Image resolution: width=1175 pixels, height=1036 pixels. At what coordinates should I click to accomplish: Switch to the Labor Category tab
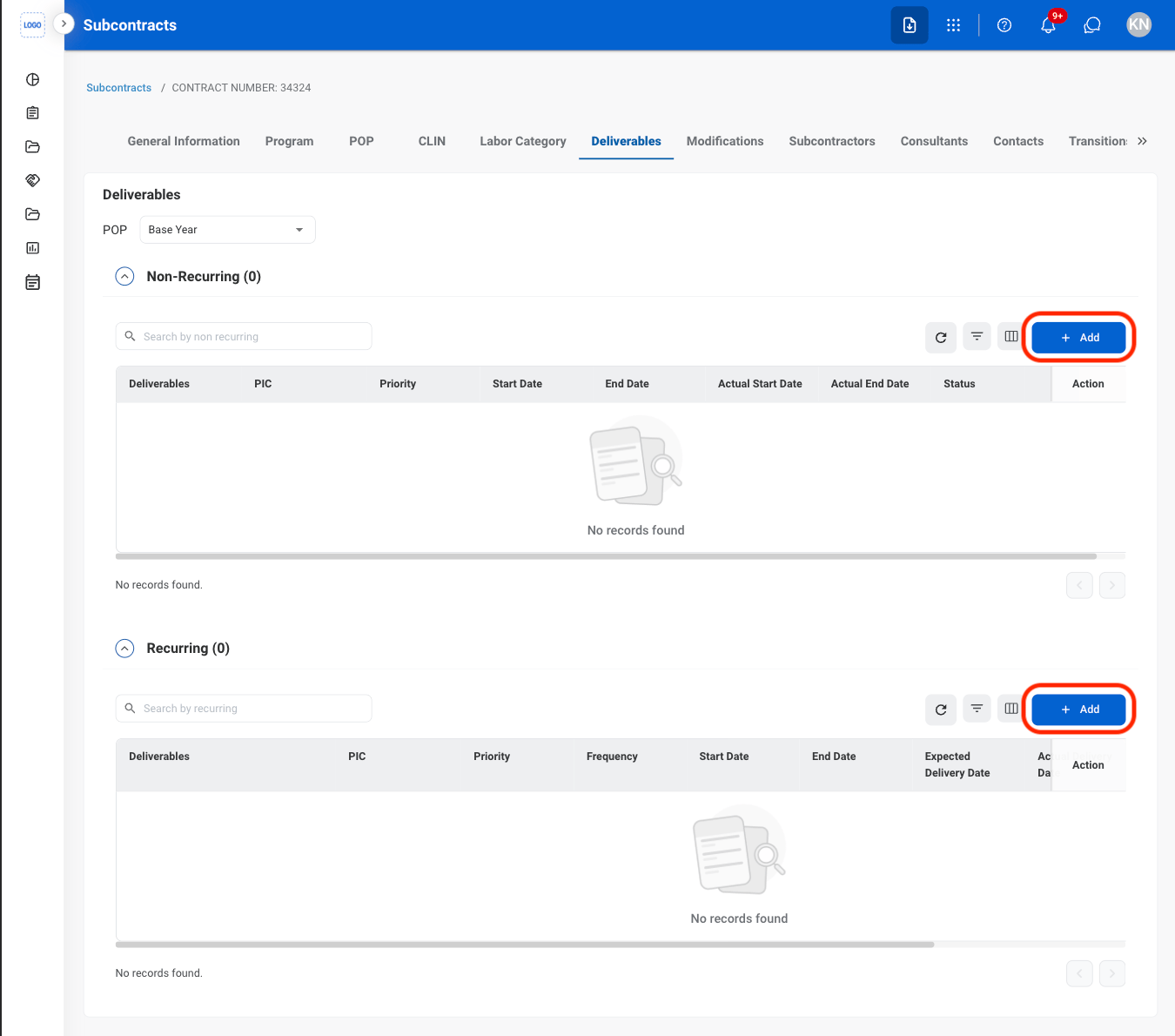click(x=523, y=141)
